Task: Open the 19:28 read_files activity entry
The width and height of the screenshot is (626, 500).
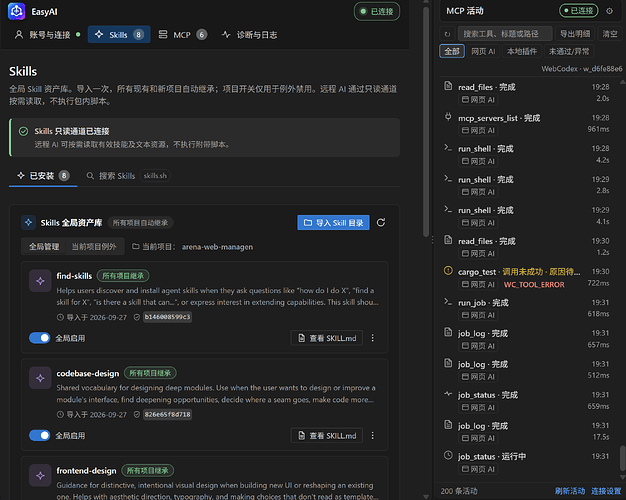Action: [x=527, y=93]
